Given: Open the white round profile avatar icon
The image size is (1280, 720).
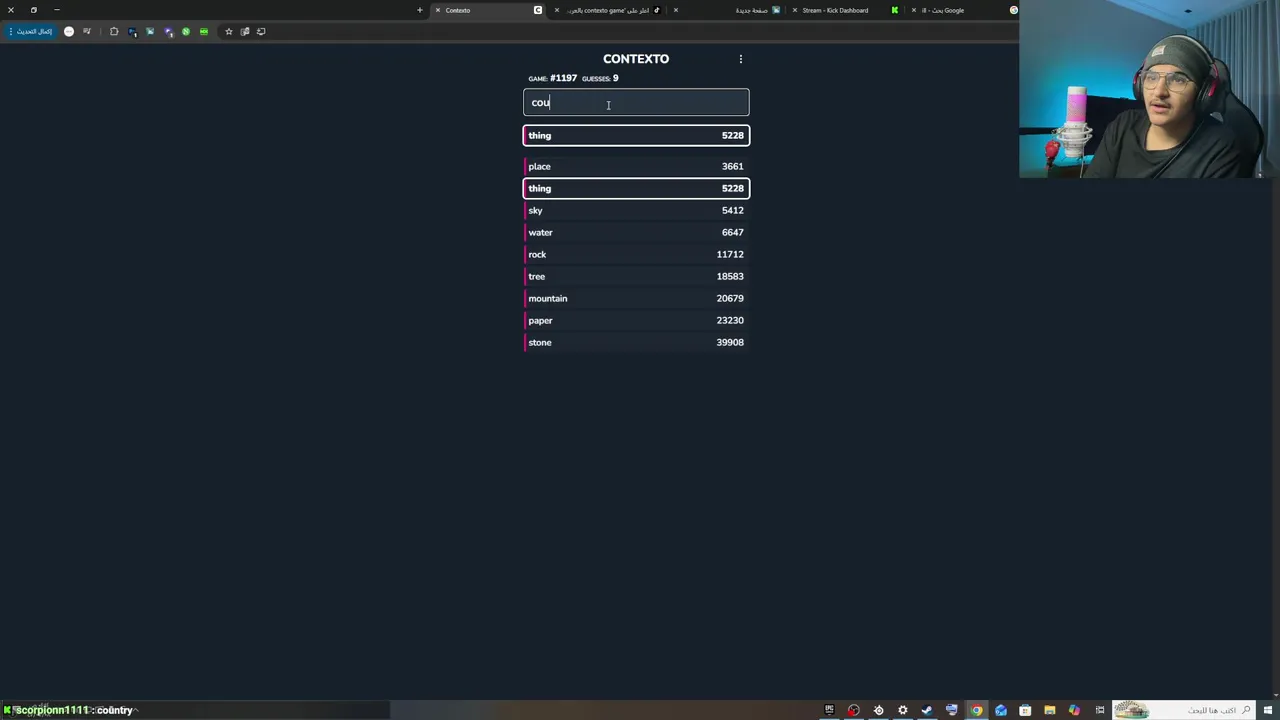Looking at the screenshot, I should pos(69,31).
